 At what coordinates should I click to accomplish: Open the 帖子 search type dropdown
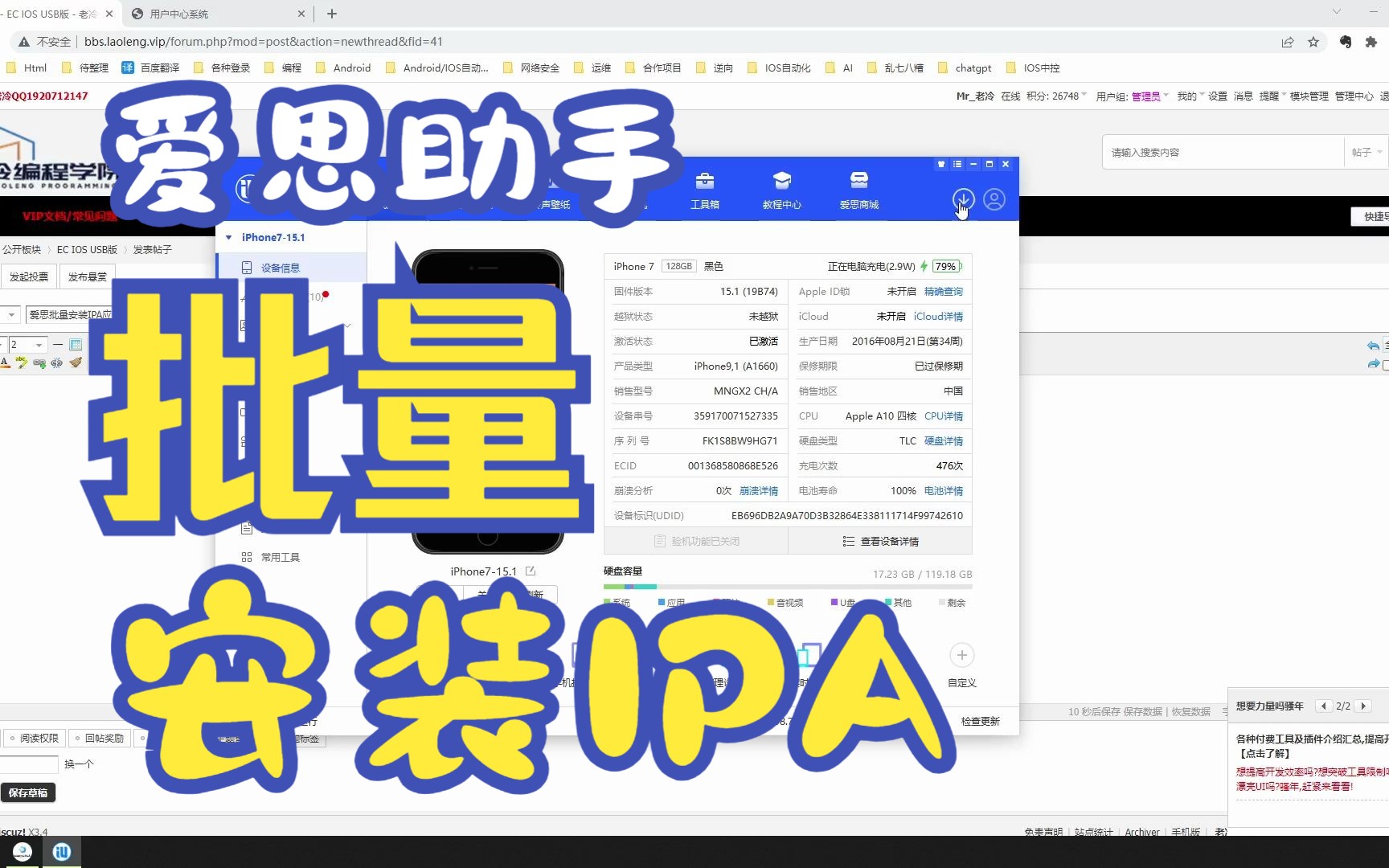pyautogui.click(x=1366, y=152)
